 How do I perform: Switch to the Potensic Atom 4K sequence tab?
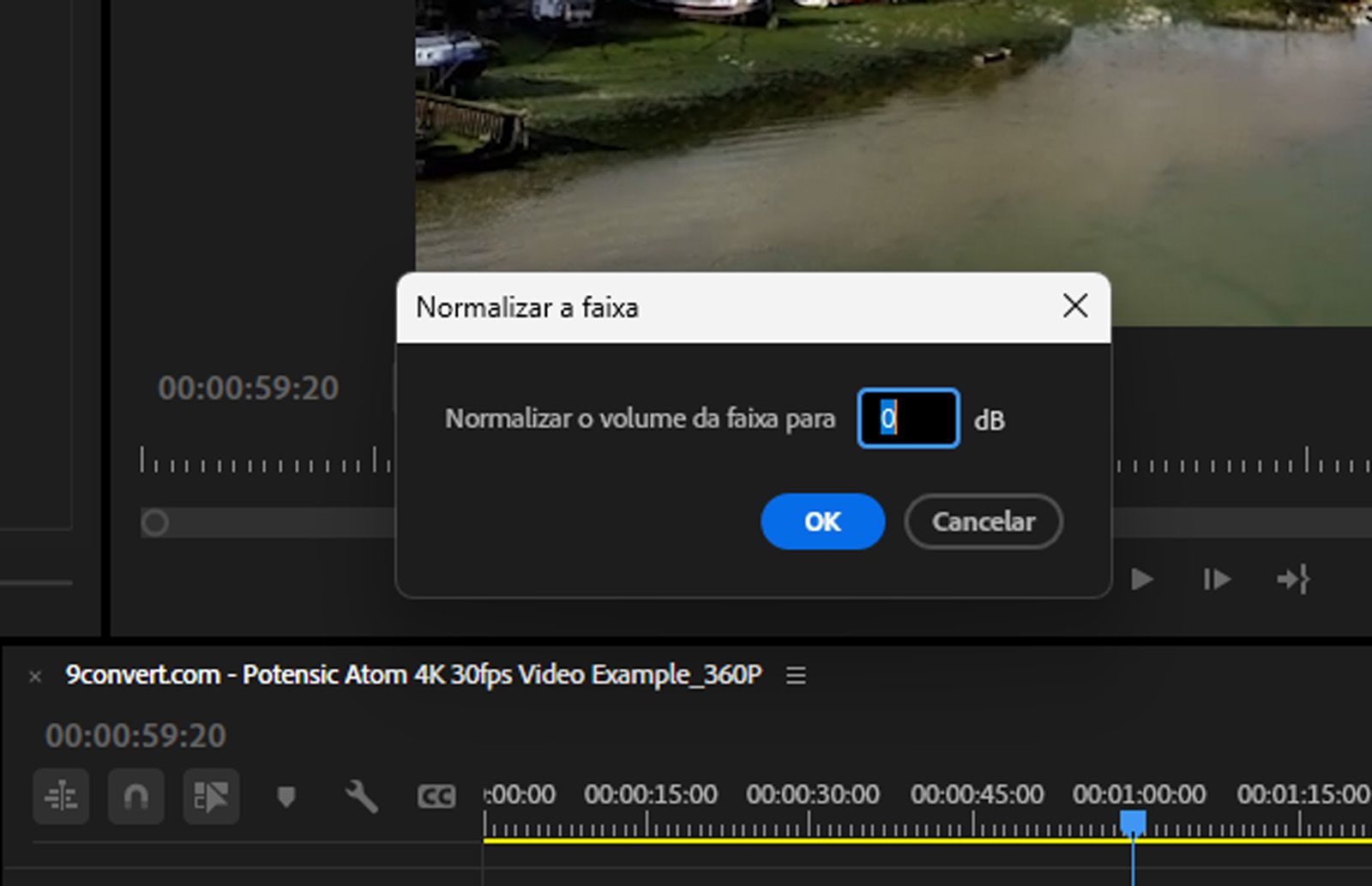click(x=412, y=675)
